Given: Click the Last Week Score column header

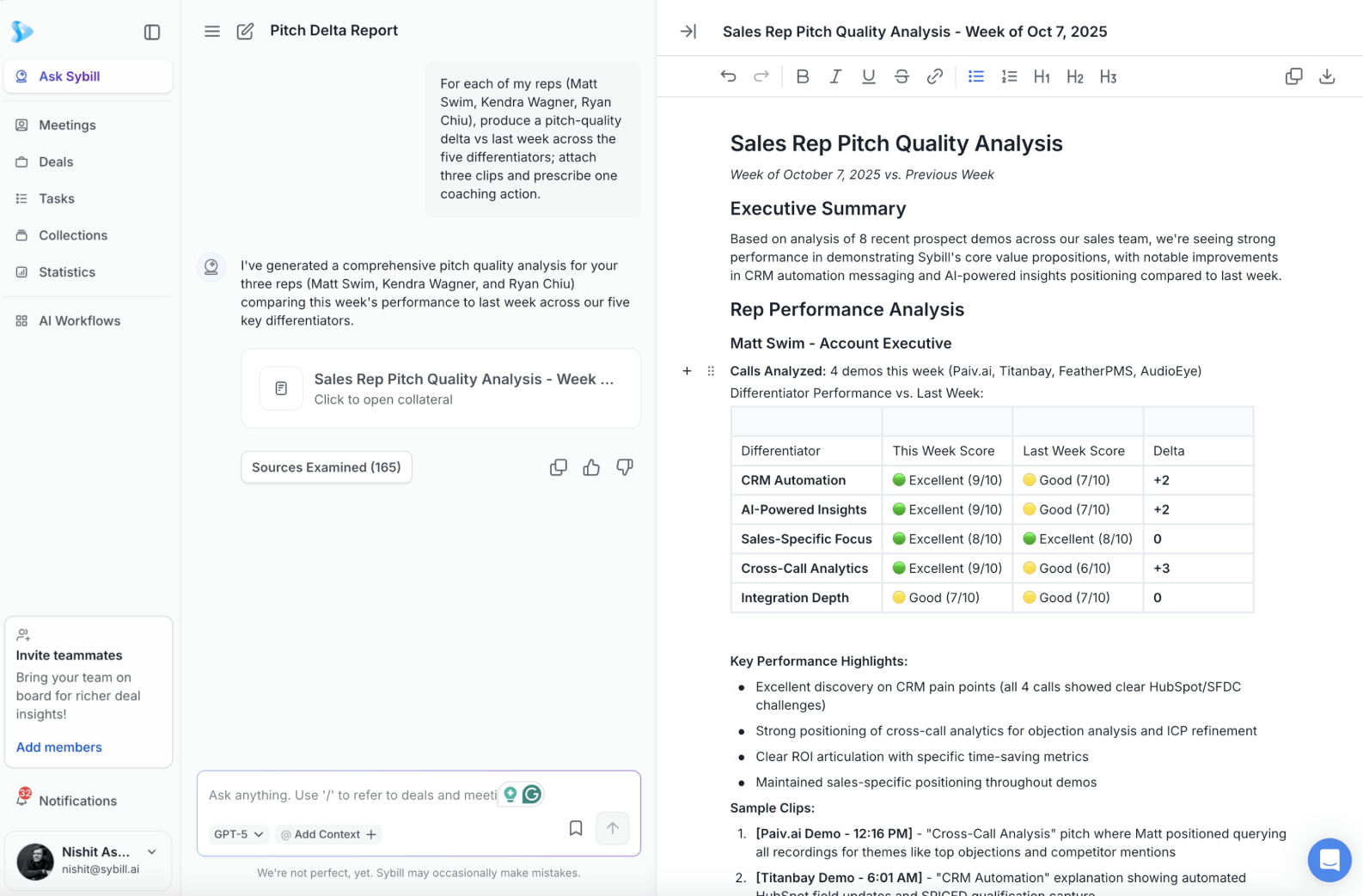Looking at the screenshot, I should (1073, 451).
